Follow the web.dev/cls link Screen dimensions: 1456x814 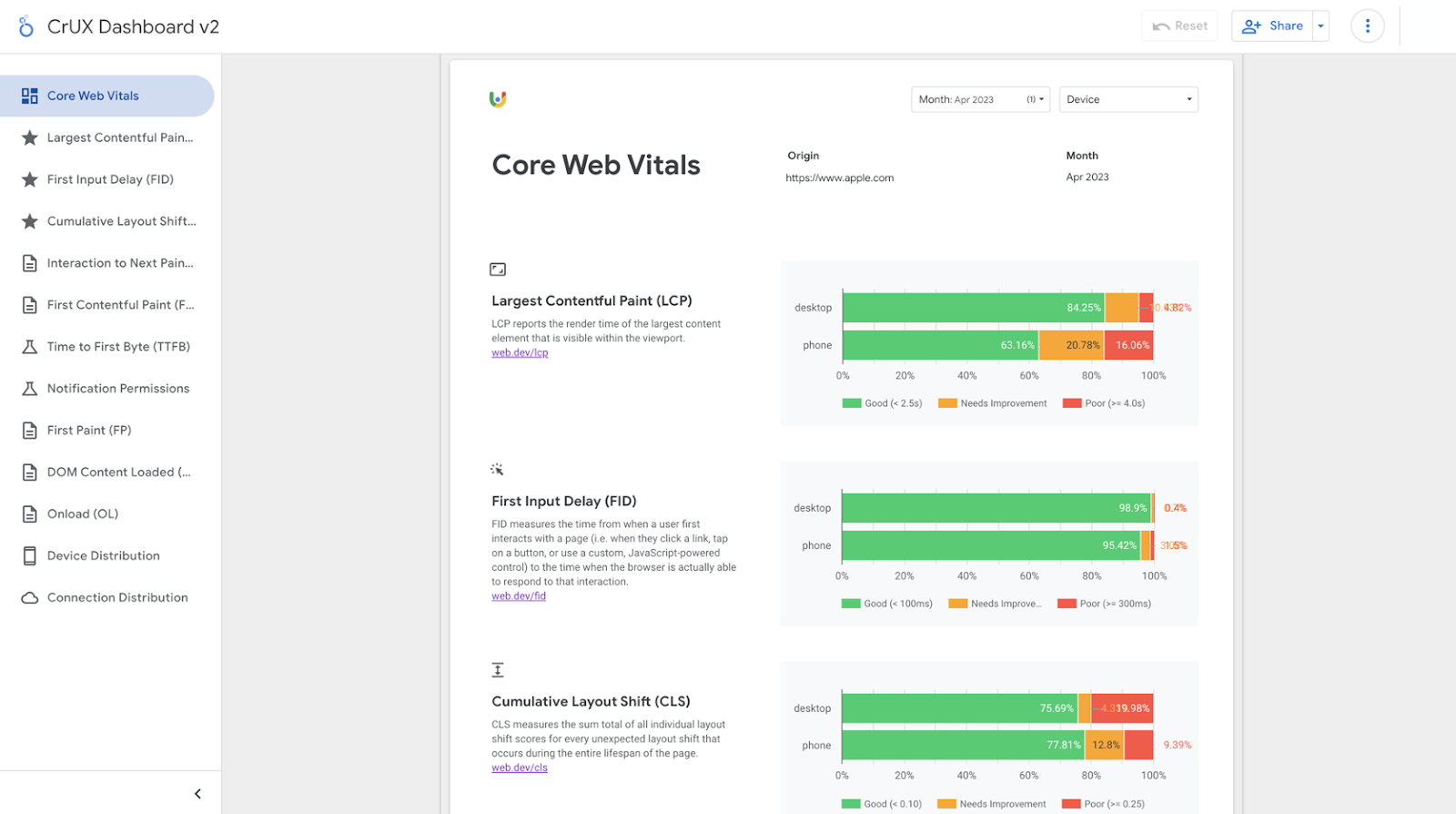click(x=520, y=768)
